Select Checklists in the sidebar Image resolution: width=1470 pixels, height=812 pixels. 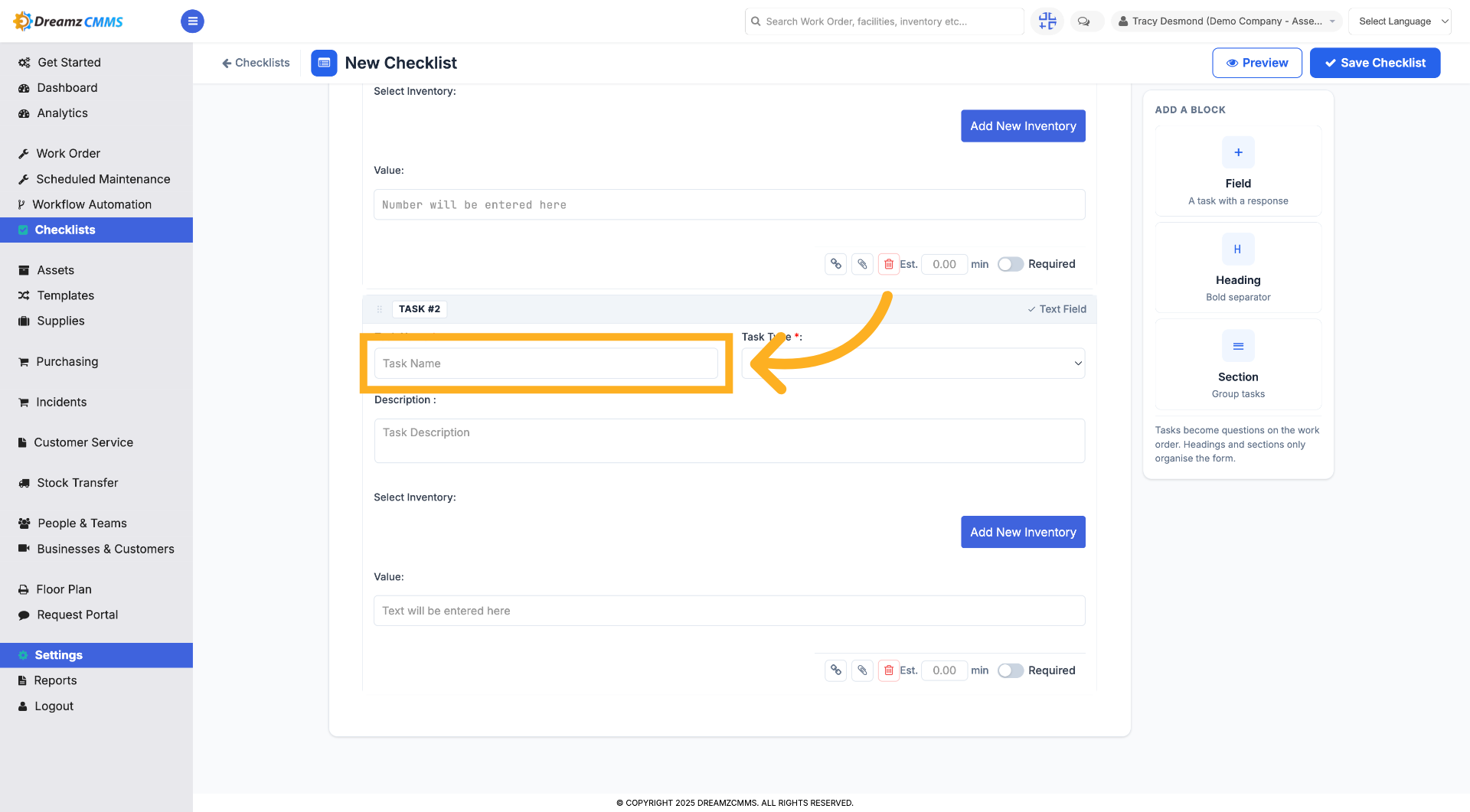[x=96, y=230]
